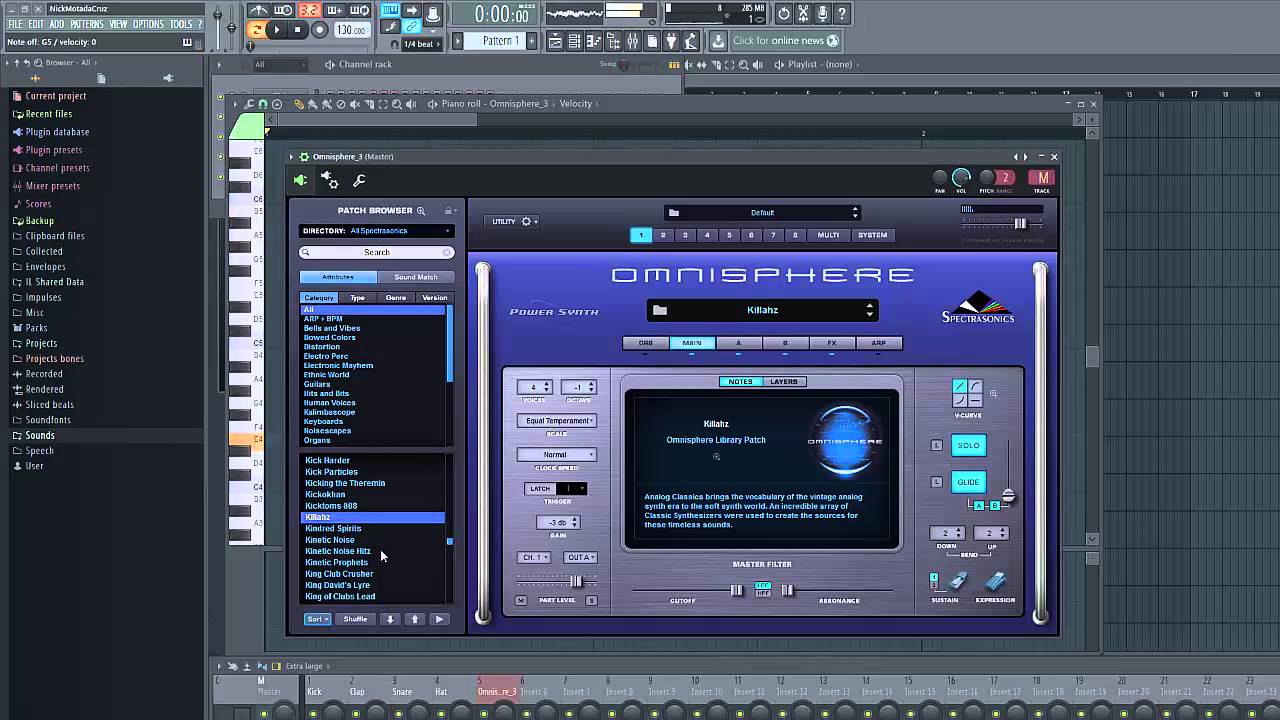Viewport: 1280px width, 720px height.
Task: Open the FX page tab
Action: click(x=832, y=343)
